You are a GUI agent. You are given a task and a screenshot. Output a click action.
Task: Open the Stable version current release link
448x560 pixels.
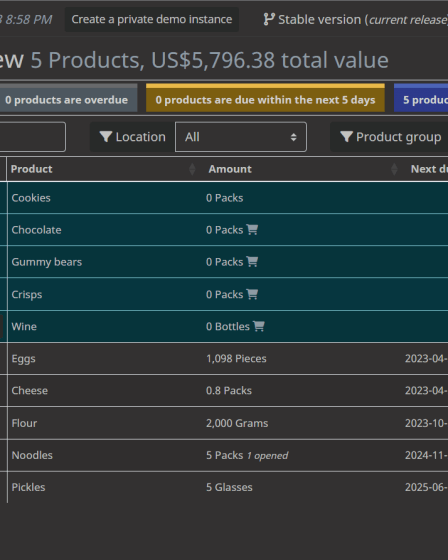coord(355,20)
